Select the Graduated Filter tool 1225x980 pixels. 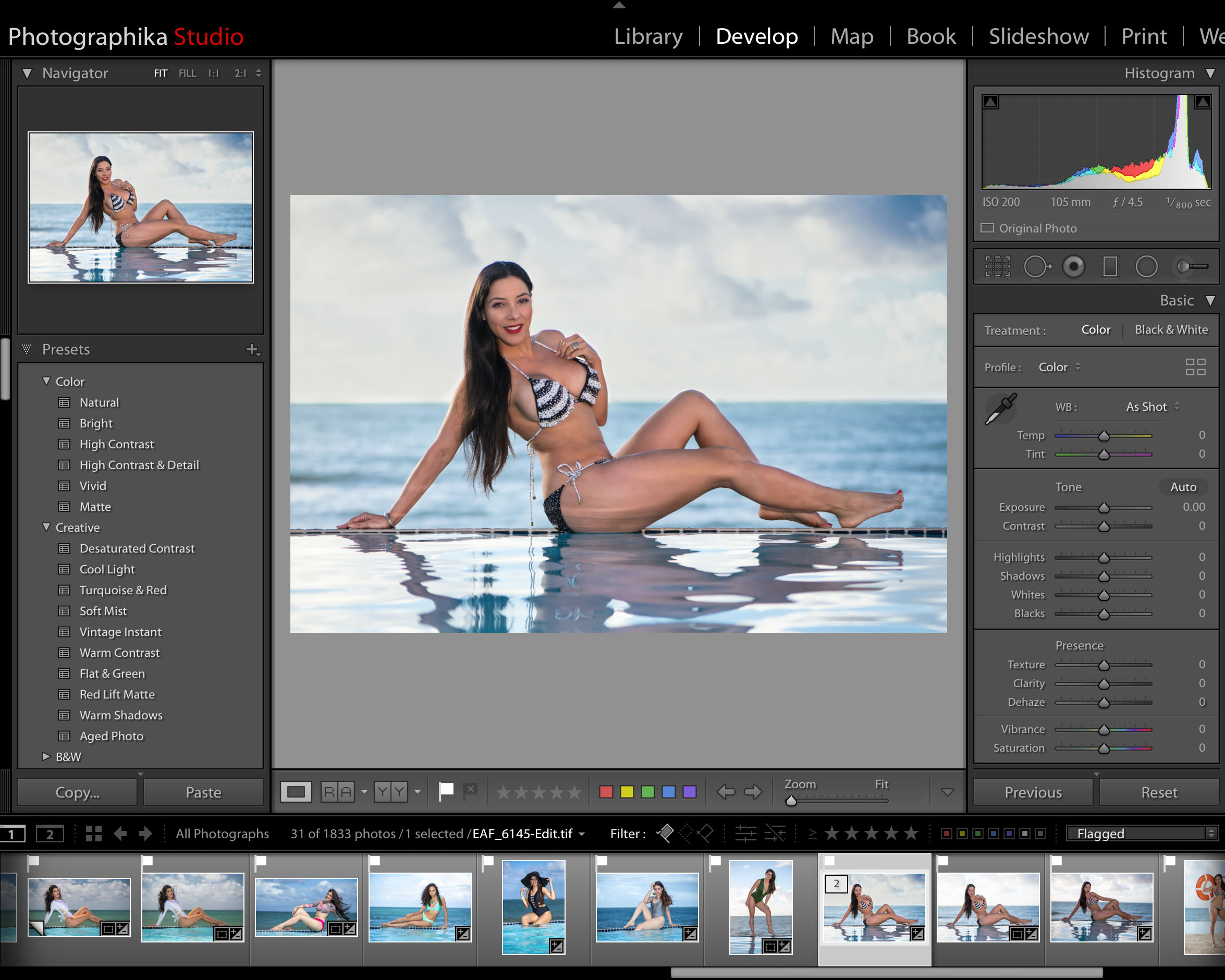pyautogui.click(x=1109, y=266)
